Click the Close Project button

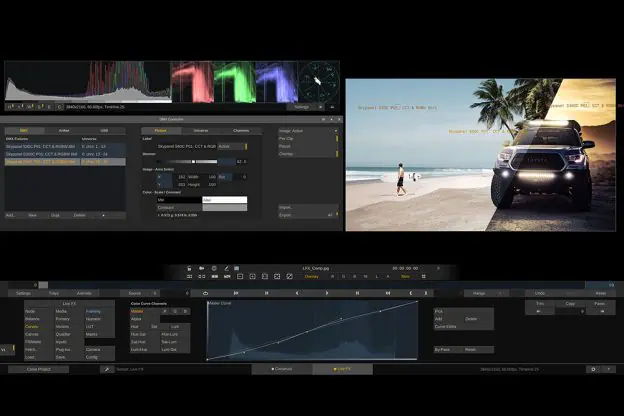(39, 369)
